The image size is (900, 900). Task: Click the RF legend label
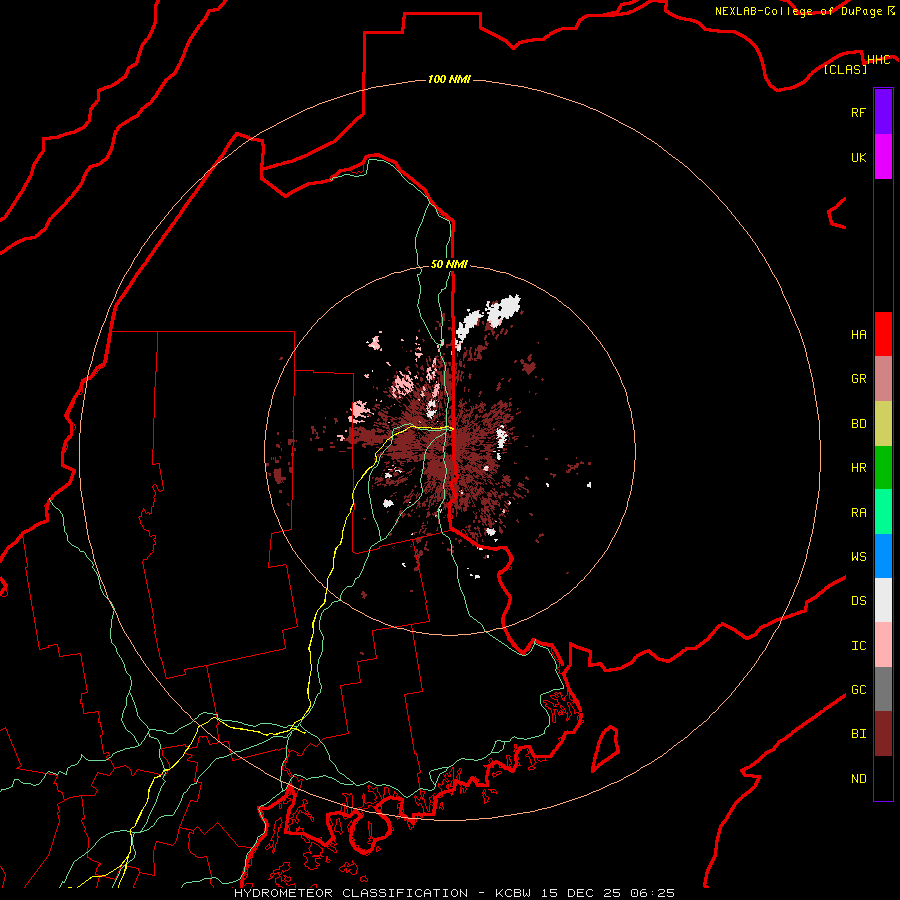(x=858, y=112)
